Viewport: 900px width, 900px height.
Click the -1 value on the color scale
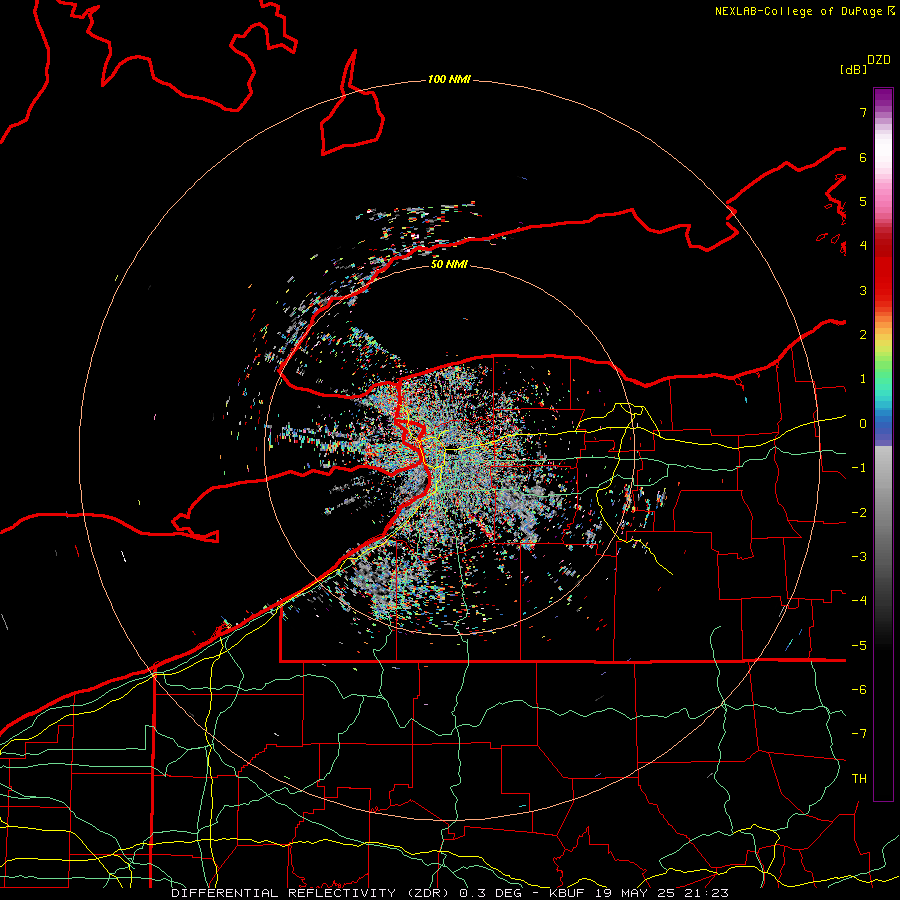coord(859,468)
